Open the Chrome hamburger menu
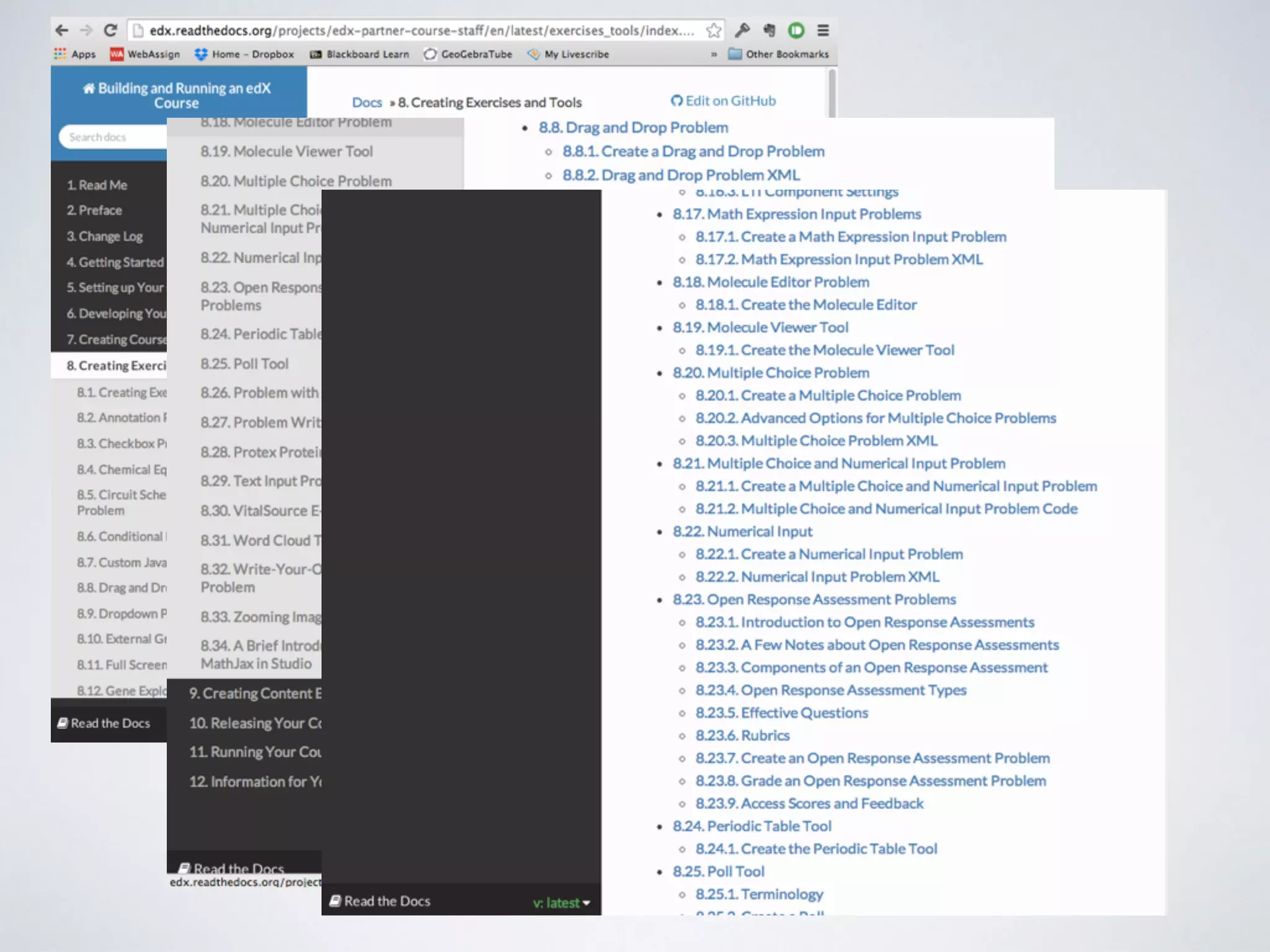Image resolution: width=1270 pixels, height=952 pixels. pos(823,30)
